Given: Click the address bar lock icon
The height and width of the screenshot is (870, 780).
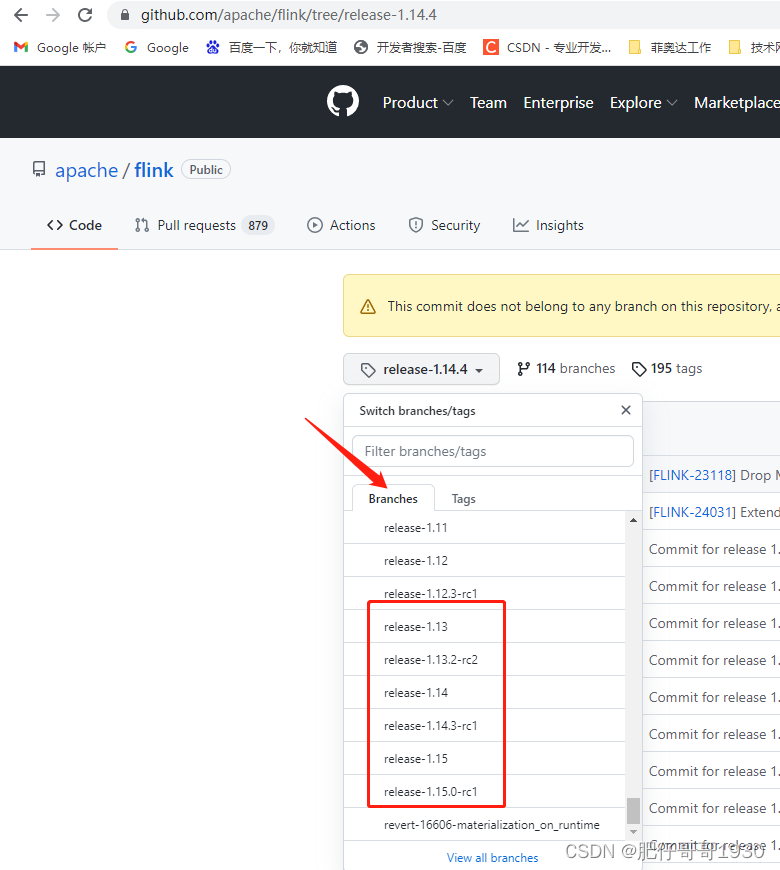Looking at the screenshot, I should pos(125,15).
